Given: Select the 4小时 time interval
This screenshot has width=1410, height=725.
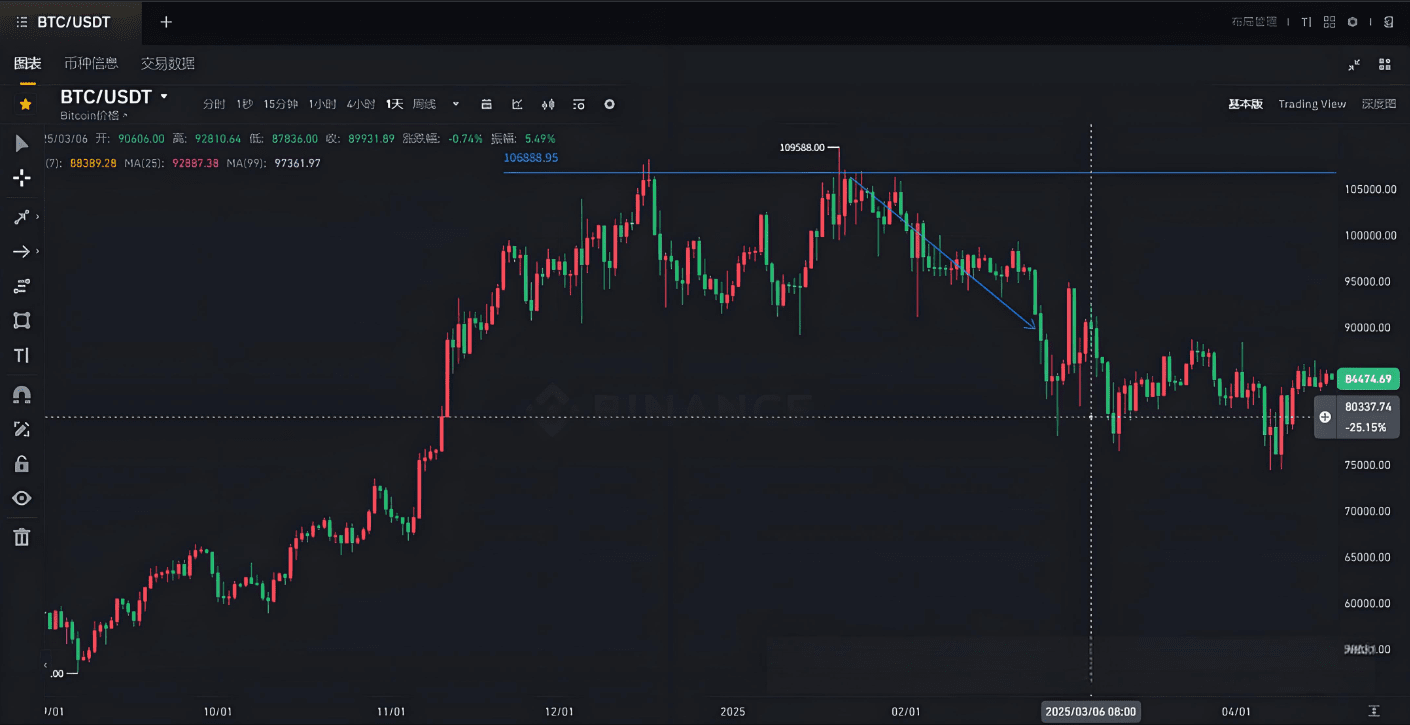Looking at the screenshot, I should pos(360,104).
